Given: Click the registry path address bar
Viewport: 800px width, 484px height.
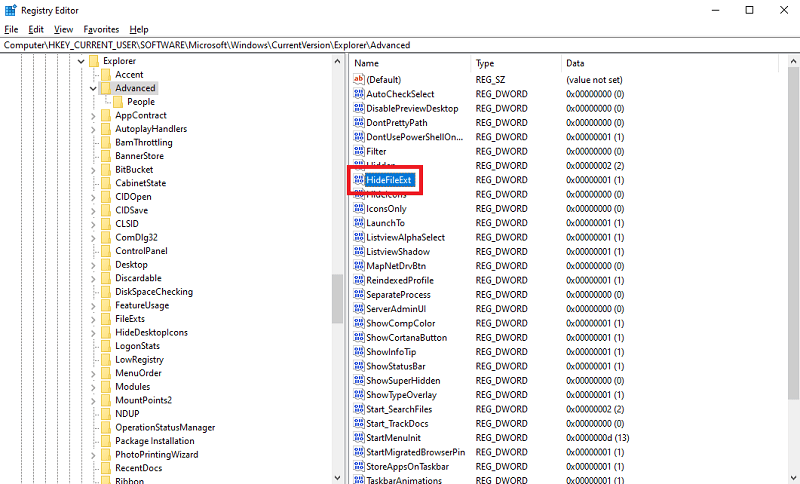Looking at the screenshot, I should click(400, 45).
